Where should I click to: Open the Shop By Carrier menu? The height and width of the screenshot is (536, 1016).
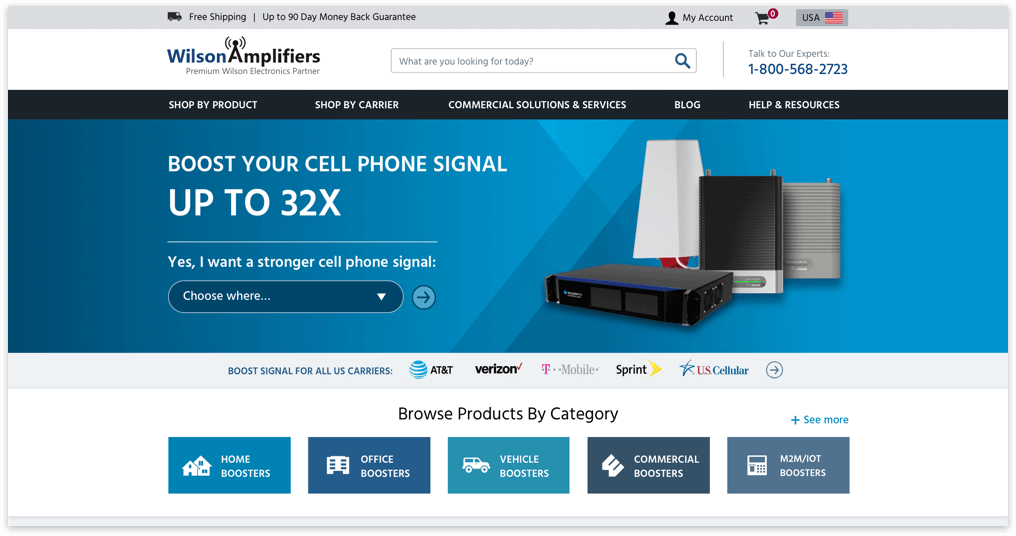(x=357, y=105)
